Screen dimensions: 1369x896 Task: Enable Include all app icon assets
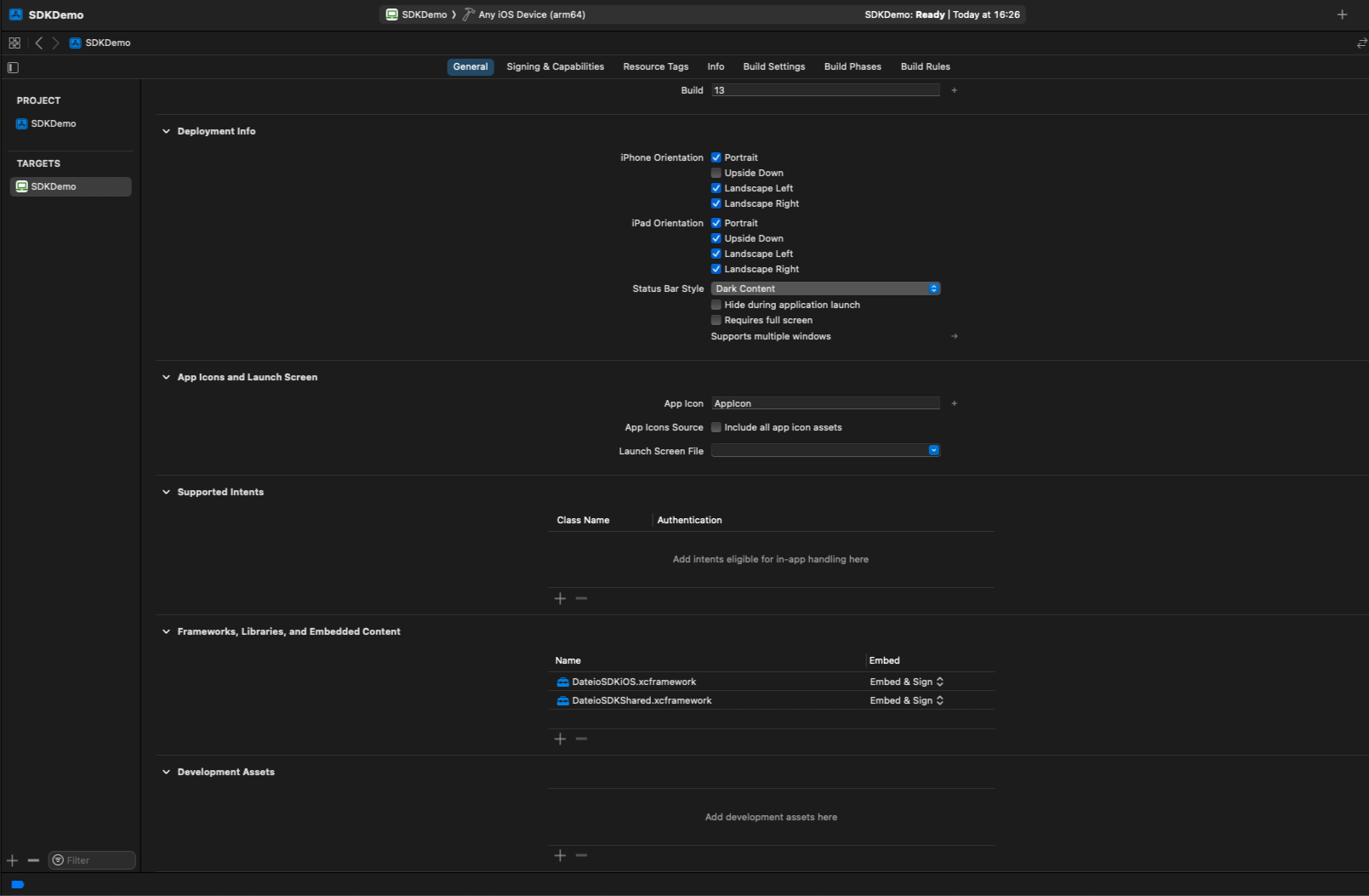pos(716,427)
